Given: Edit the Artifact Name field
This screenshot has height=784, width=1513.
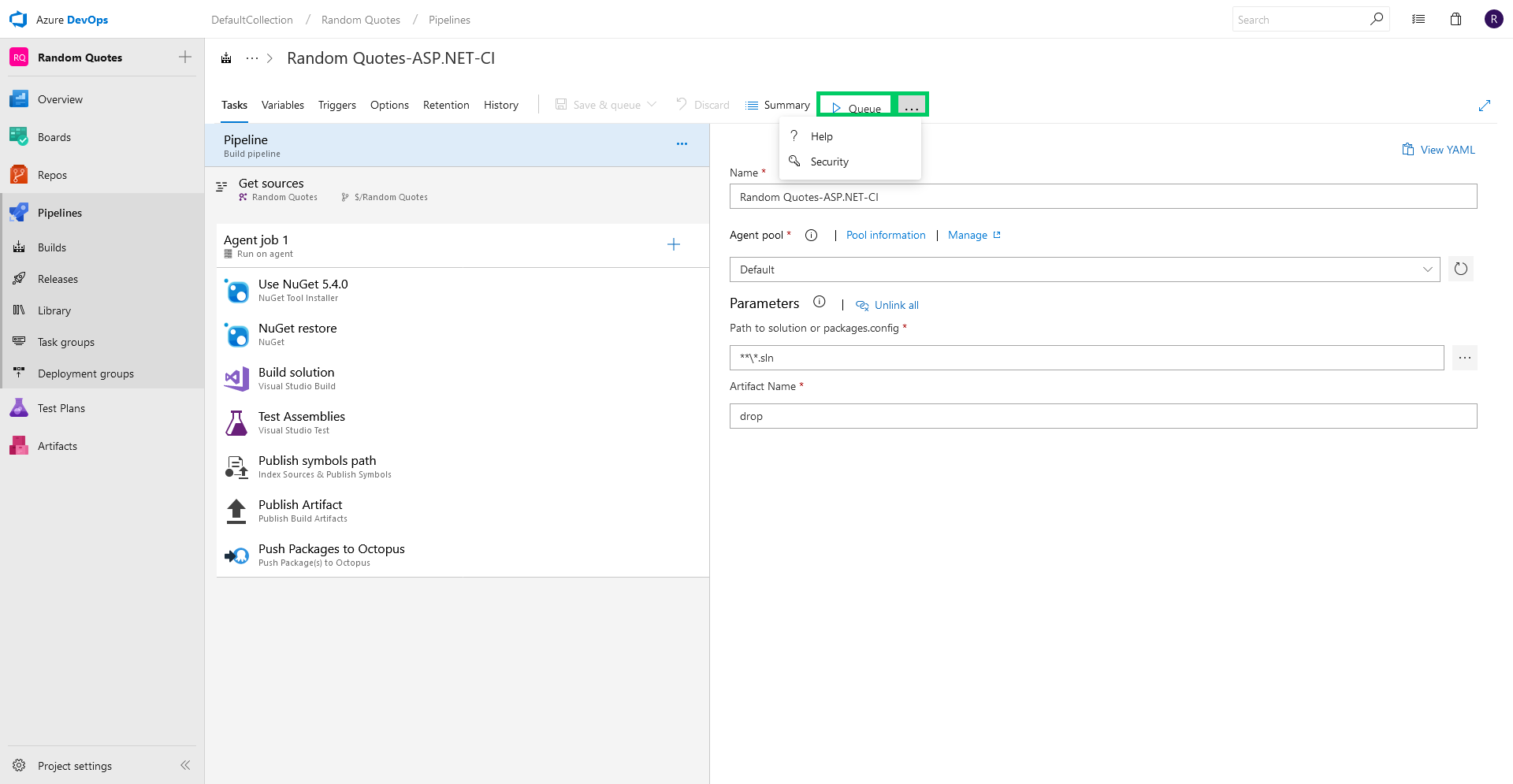Looking at the screenshot, I should [x=1103, y=416].
